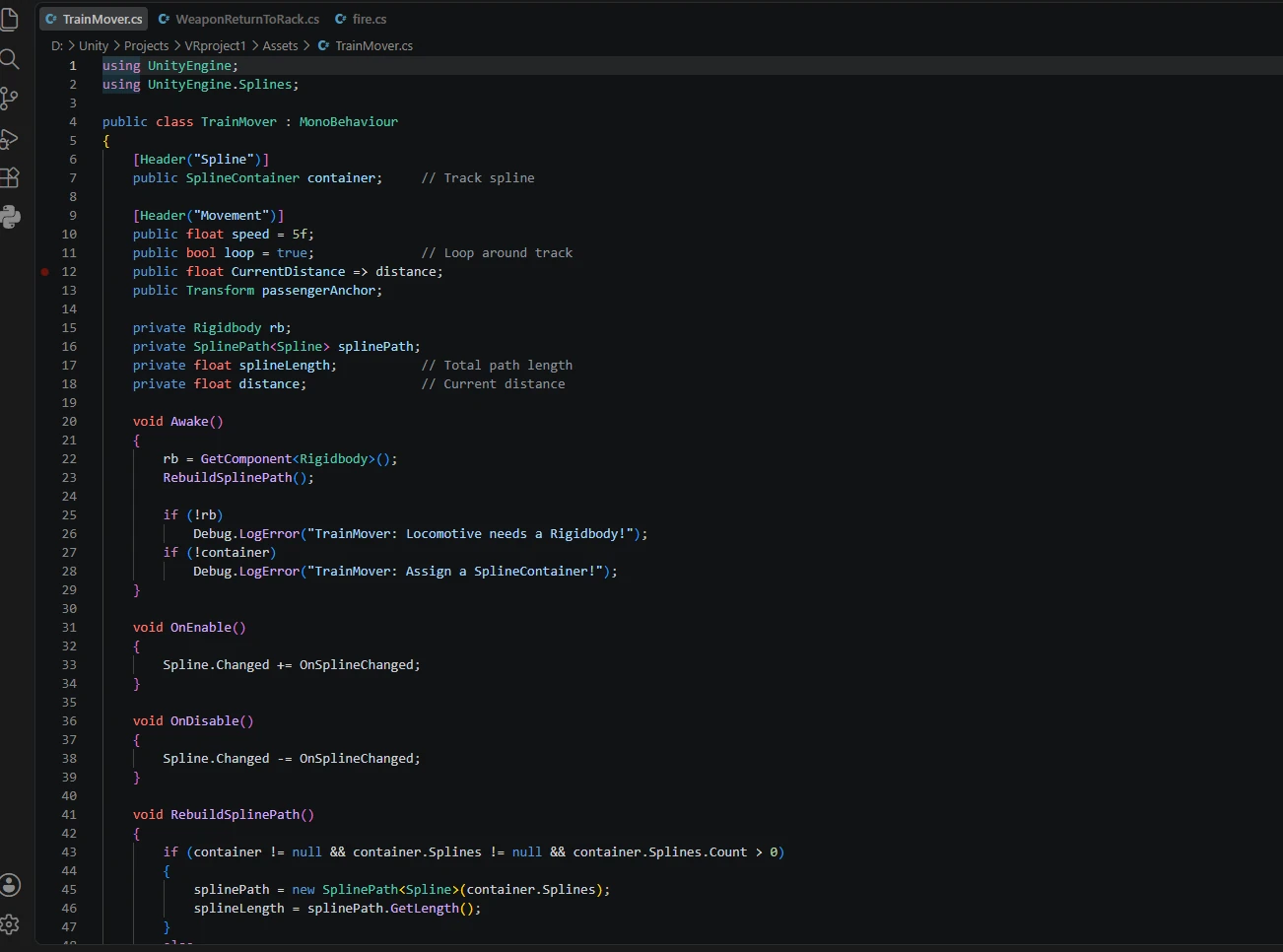Image resolution: width=1283 pixels, height=952 pixels.
Task: Click 'SplinePath<Spline>' type on line 16
Action: [x=261, y=346]
